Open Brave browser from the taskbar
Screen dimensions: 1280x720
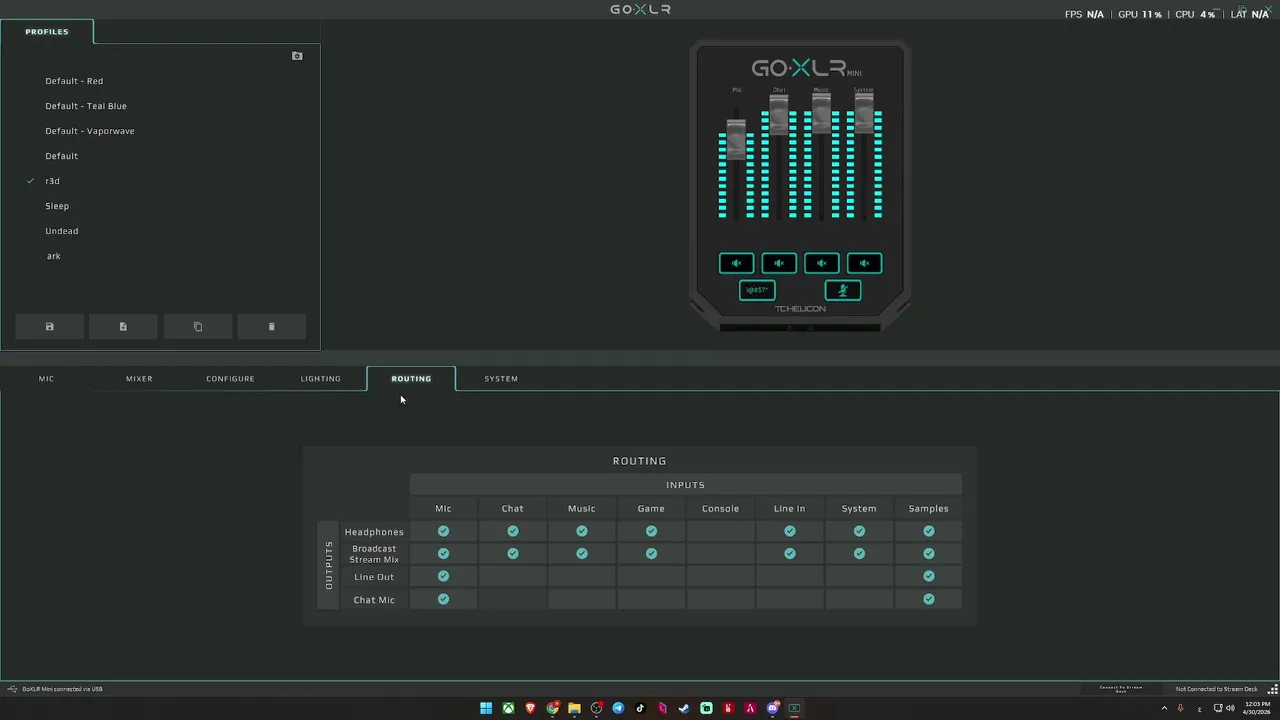coord(530,708)
